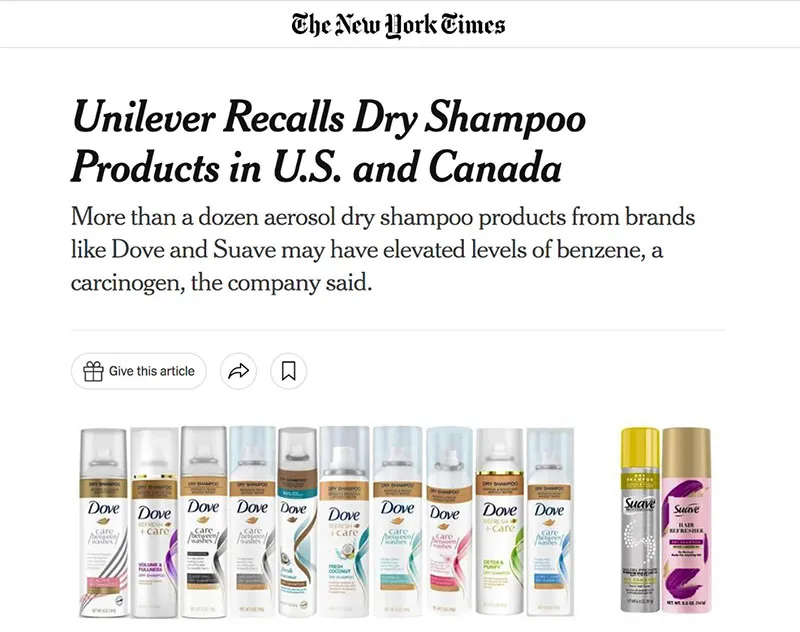Select the Dove can with pink swirl
The width and height of the screenshot is (800, 632).
click(449, 523)
